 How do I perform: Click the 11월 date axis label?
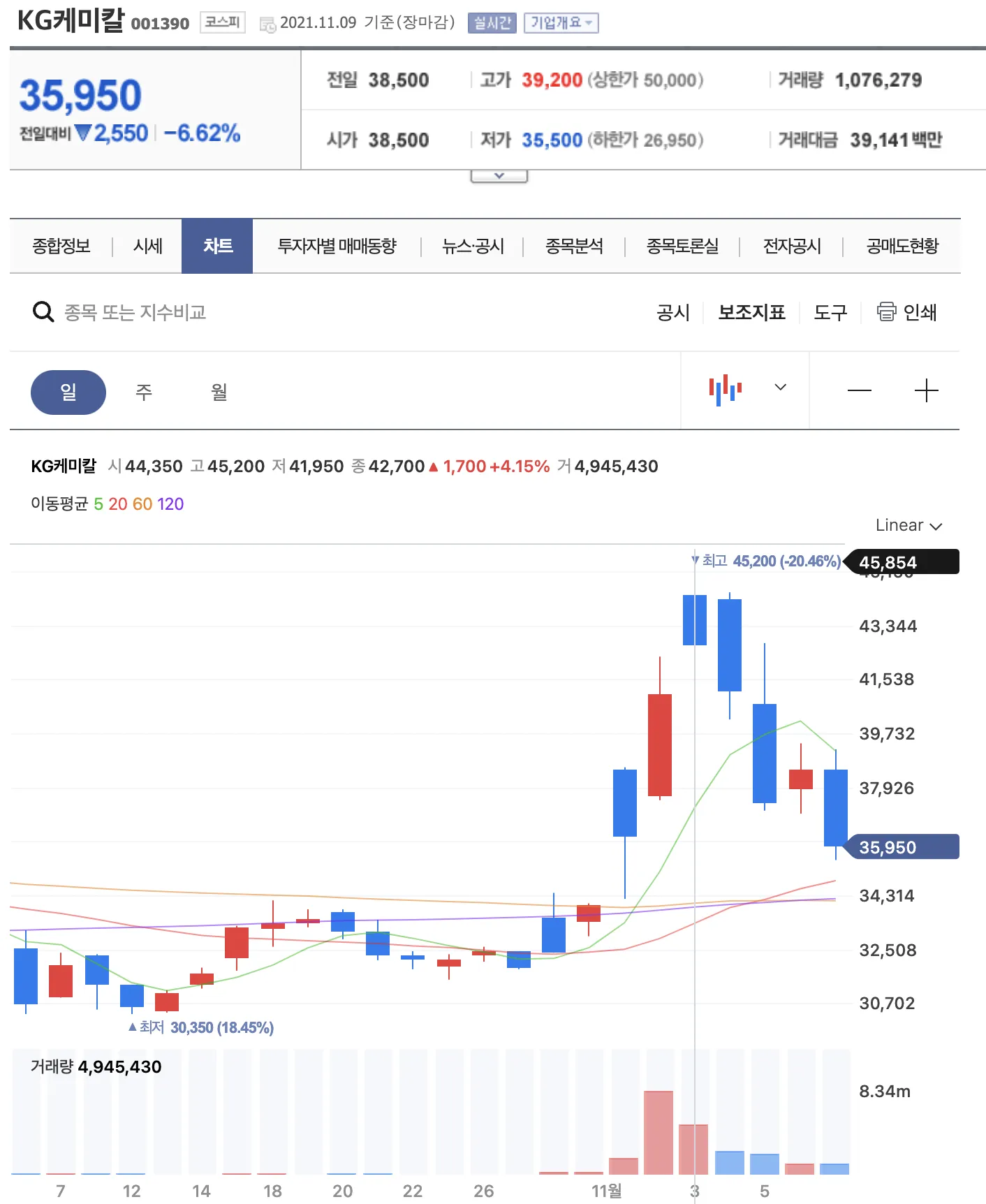(606, 1191)
